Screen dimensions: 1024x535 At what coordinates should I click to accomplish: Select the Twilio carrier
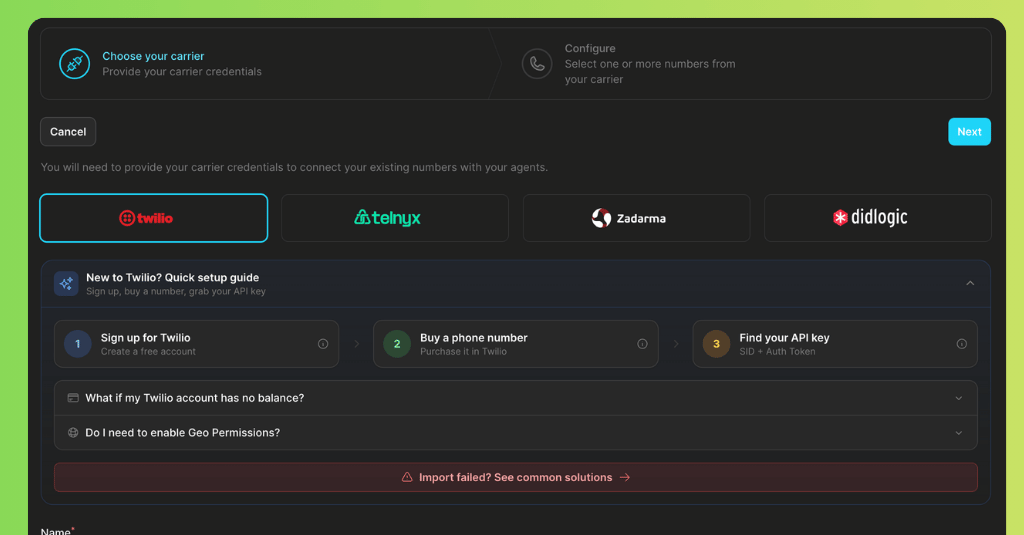click(153, 218)
